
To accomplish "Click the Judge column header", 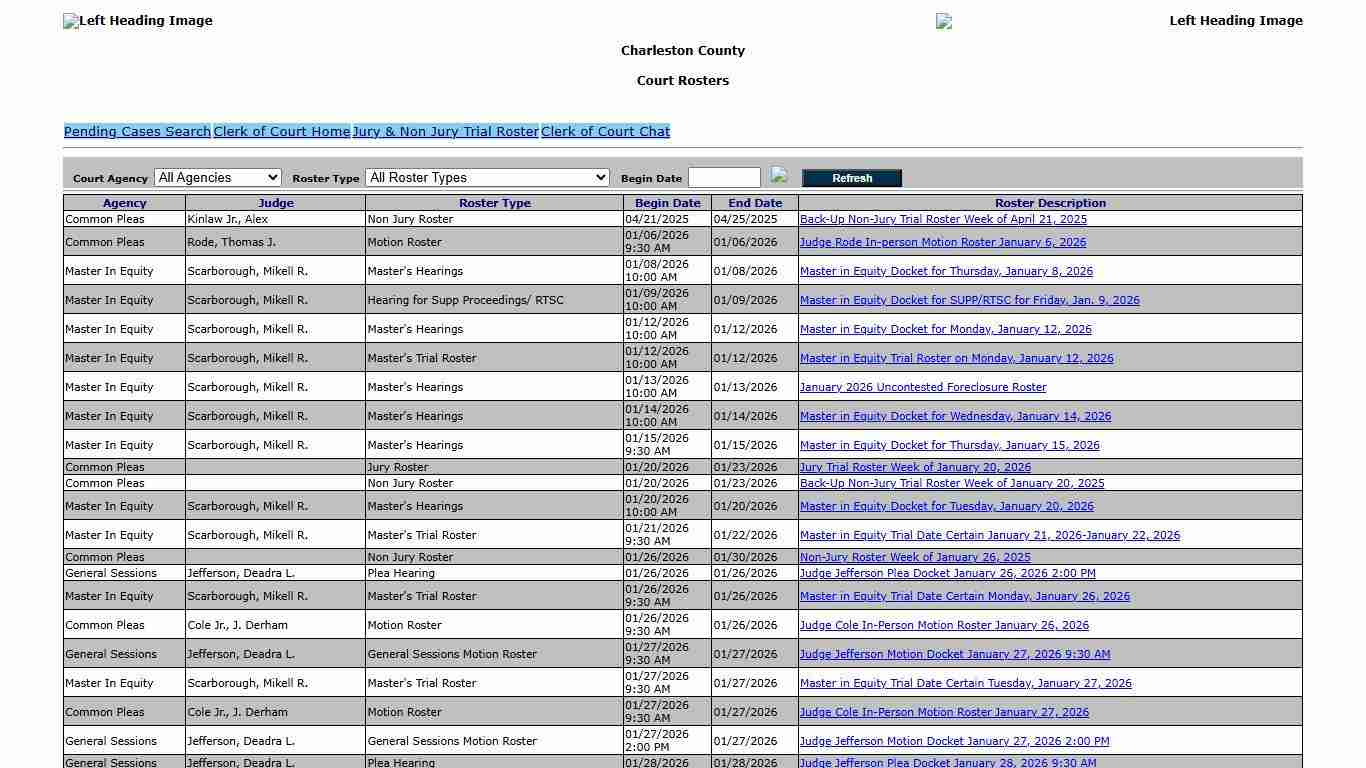I will 275,203.
